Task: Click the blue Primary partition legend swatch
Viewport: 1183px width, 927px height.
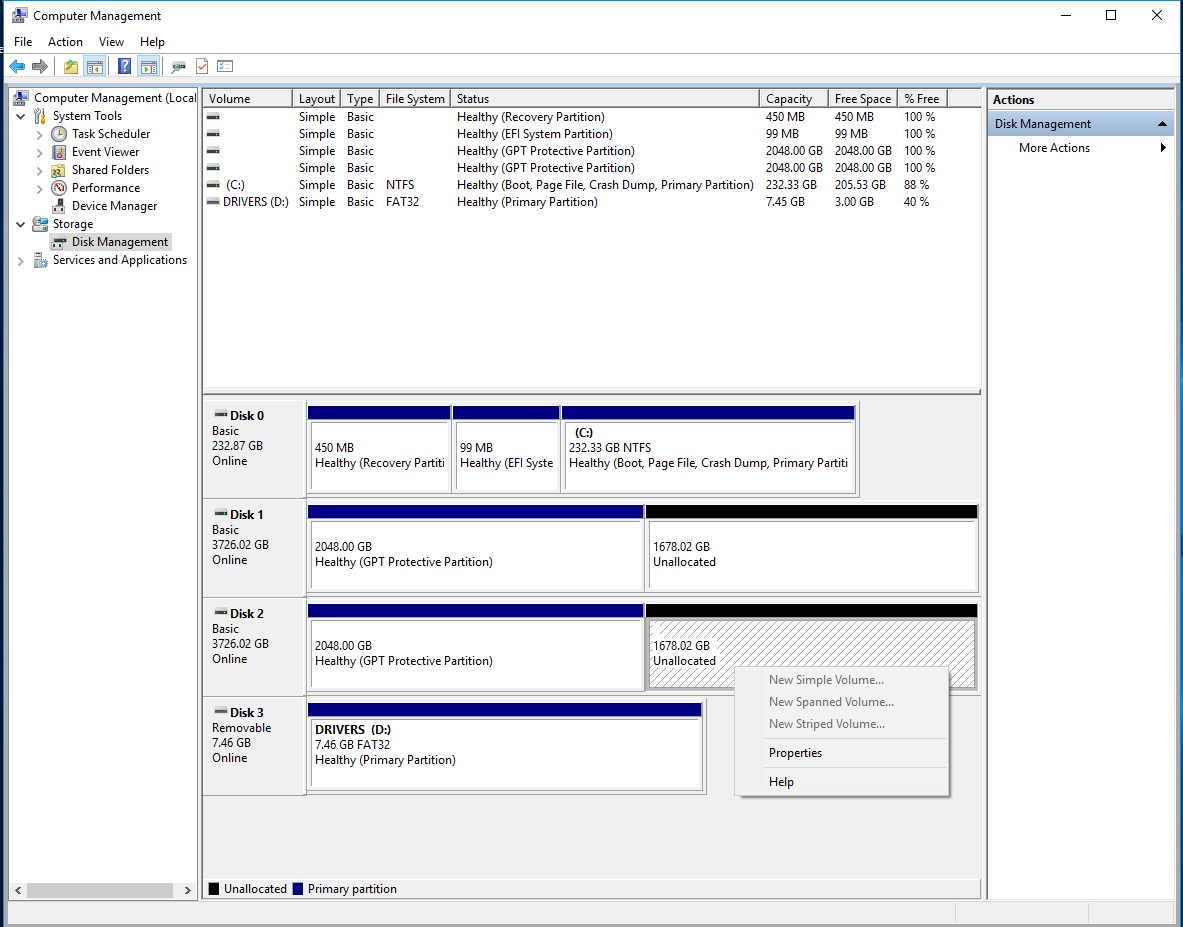Action: [x=297, y=889]
